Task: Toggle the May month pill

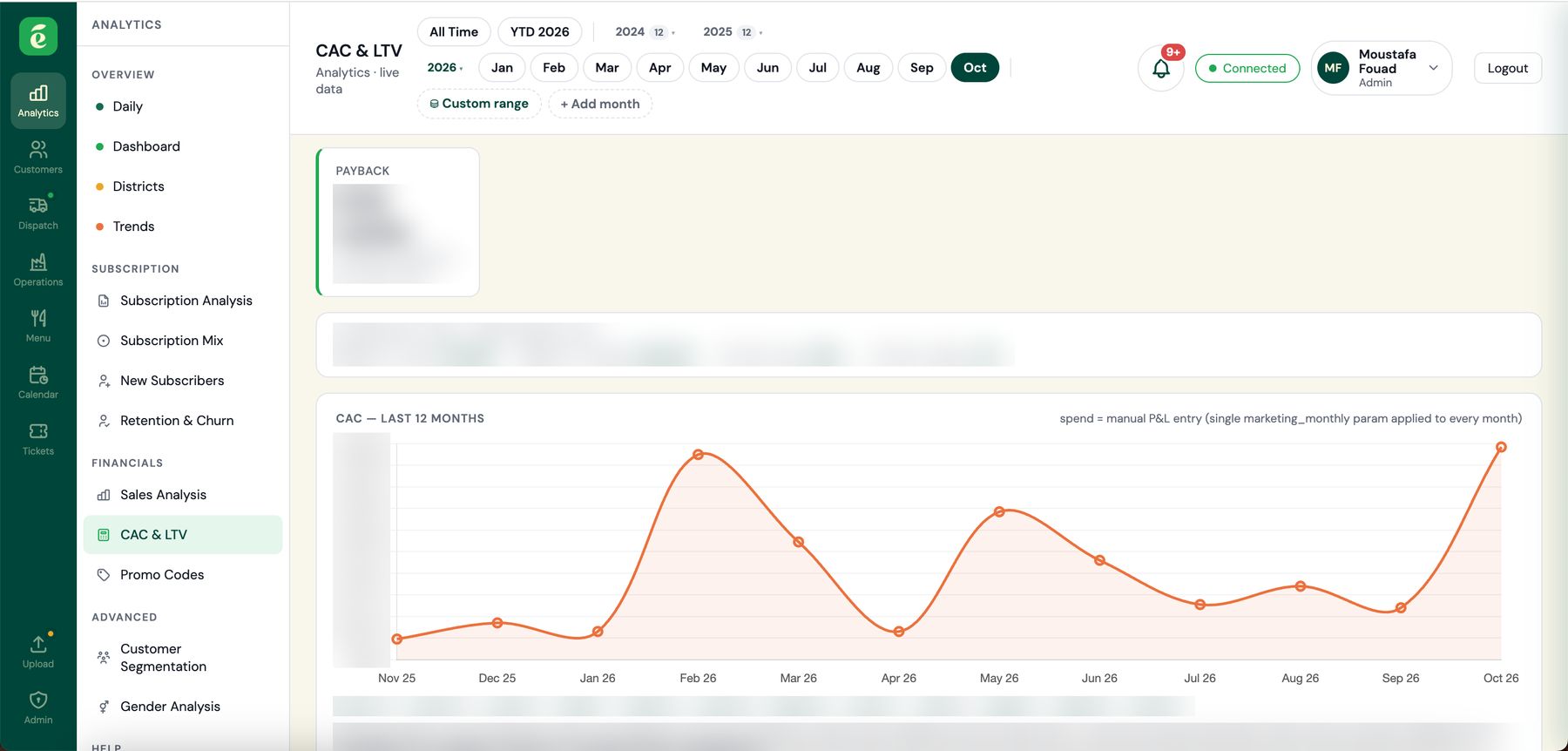Action: (713, 68)
